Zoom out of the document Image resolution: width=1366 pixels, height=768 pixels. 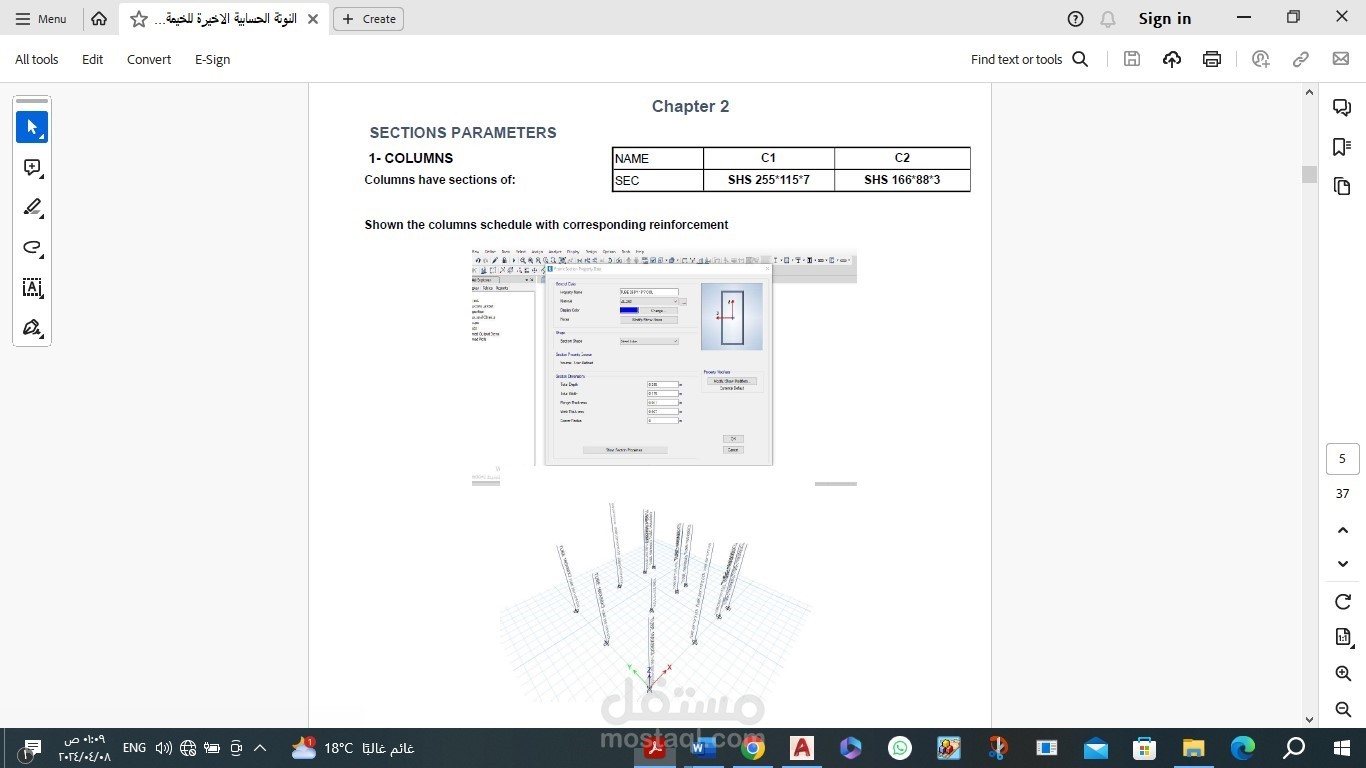(1343, 709)
